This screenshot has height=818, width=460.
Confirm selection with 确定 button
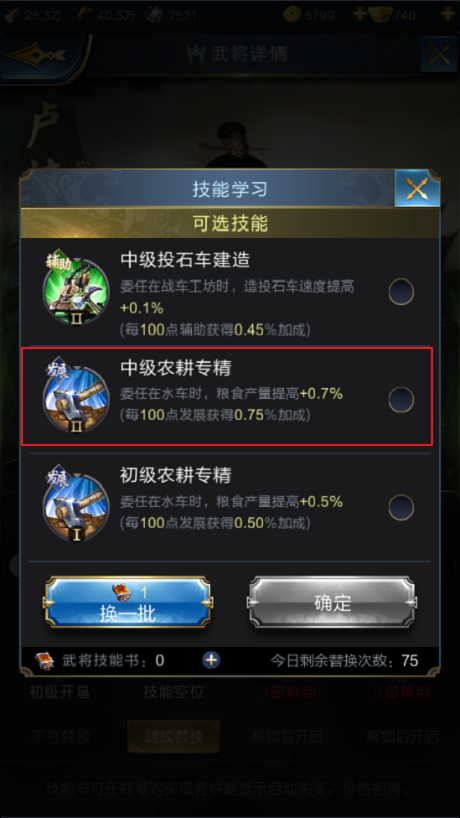(332, 602)
